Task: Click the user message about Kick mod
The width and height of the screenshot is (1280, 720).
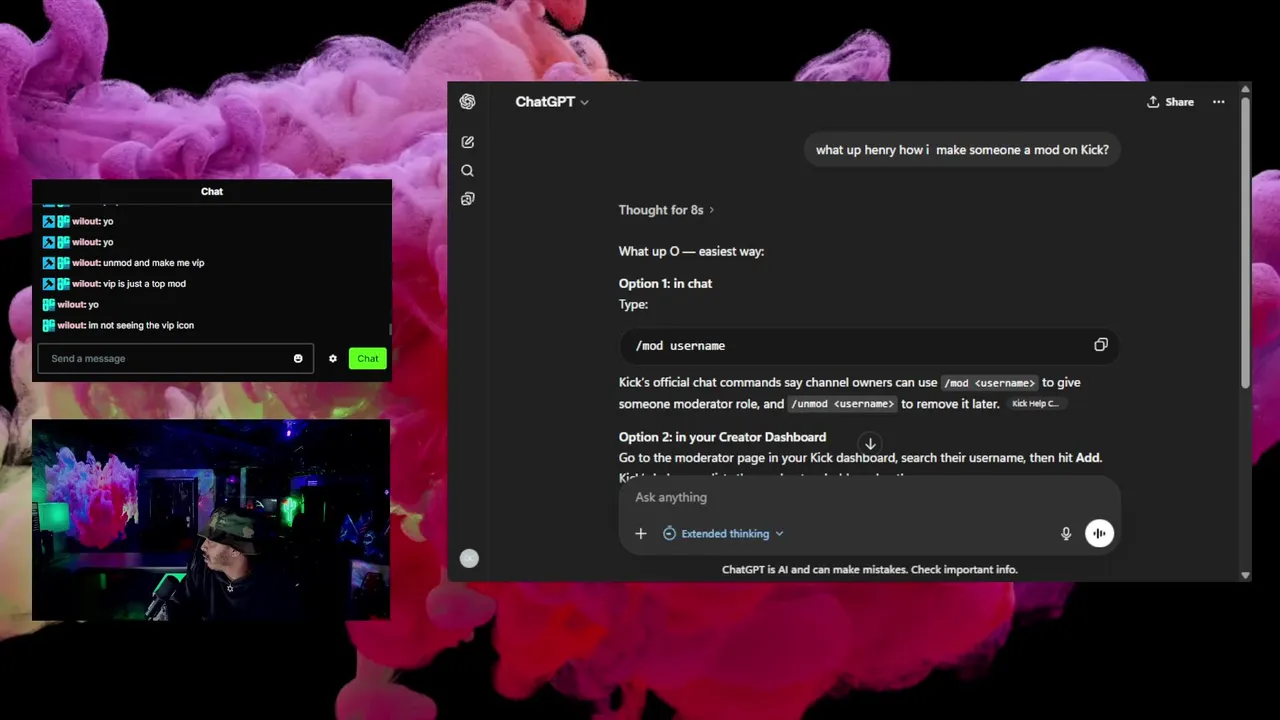Action: click(962, 150)
